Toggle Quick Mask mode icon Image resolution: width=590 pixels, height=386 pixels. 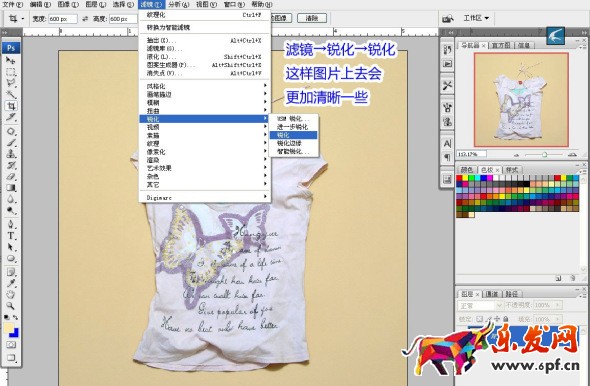click(x=11, y=345)
